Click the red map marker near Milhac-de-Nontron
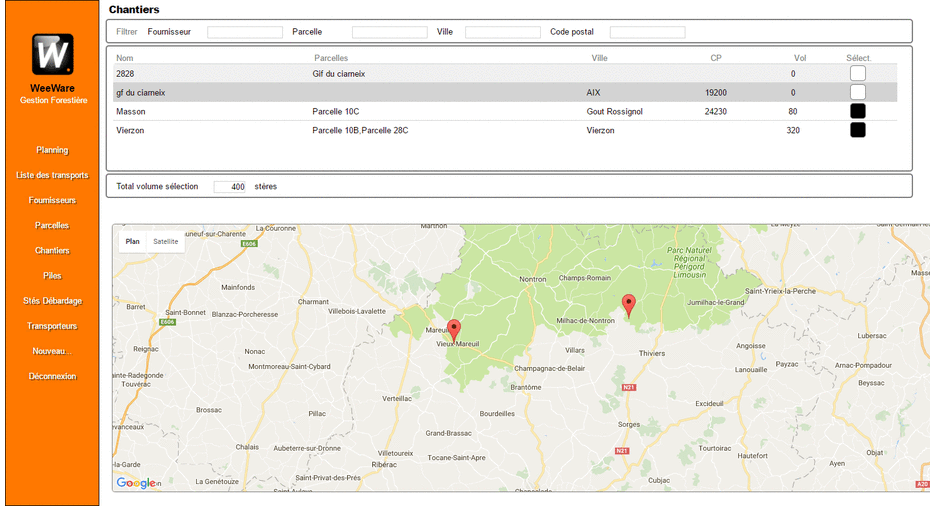The width and height of the screenshot is (935, 506). point(628,305)
